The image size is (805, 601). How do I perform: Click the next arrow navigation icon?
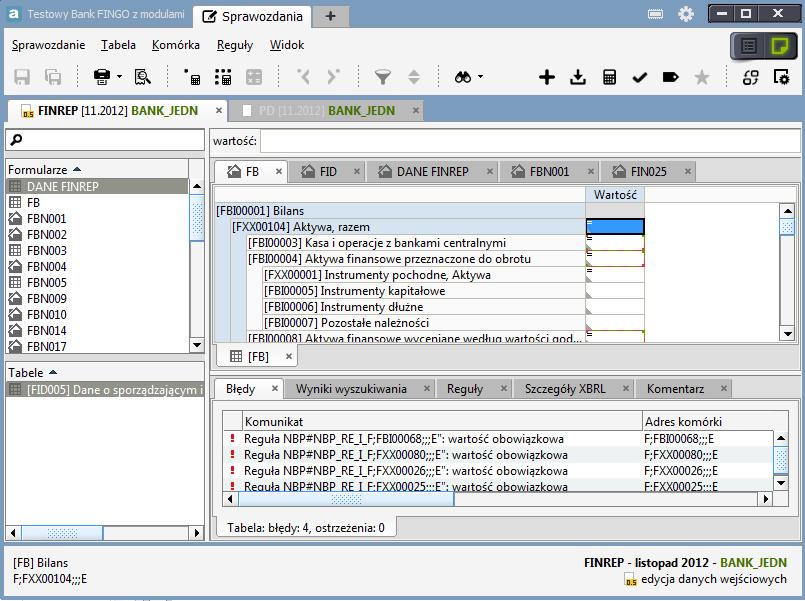coord(333,77)
